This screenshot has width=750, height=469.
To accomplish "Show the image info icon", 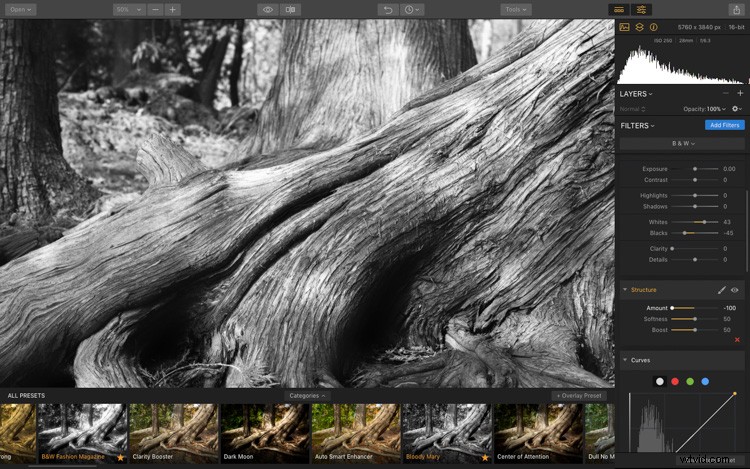I will (x=653, y=28).
